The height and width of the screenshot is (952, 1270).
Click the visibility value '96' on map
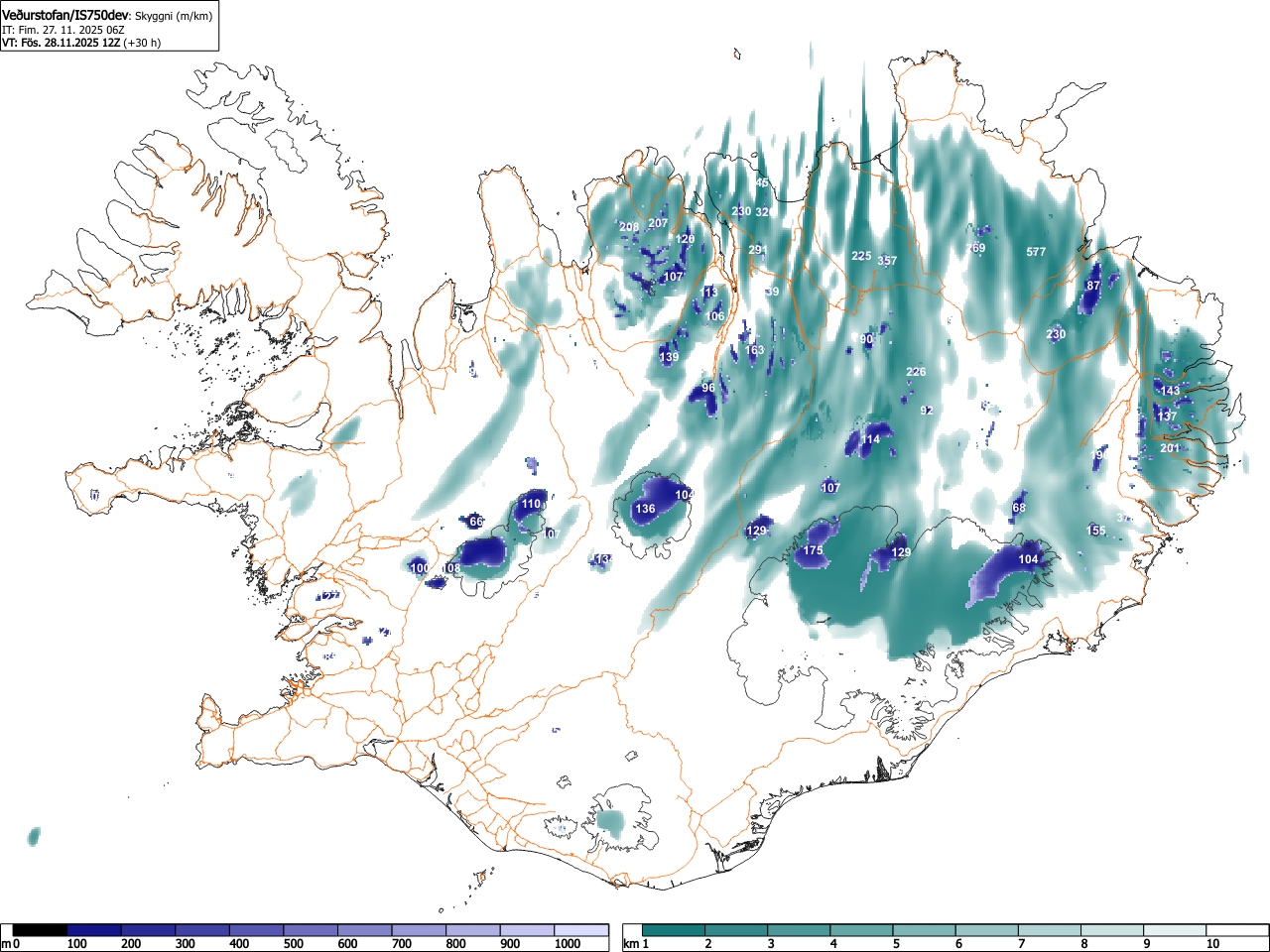pyautogui.click(x=708, y=388)
